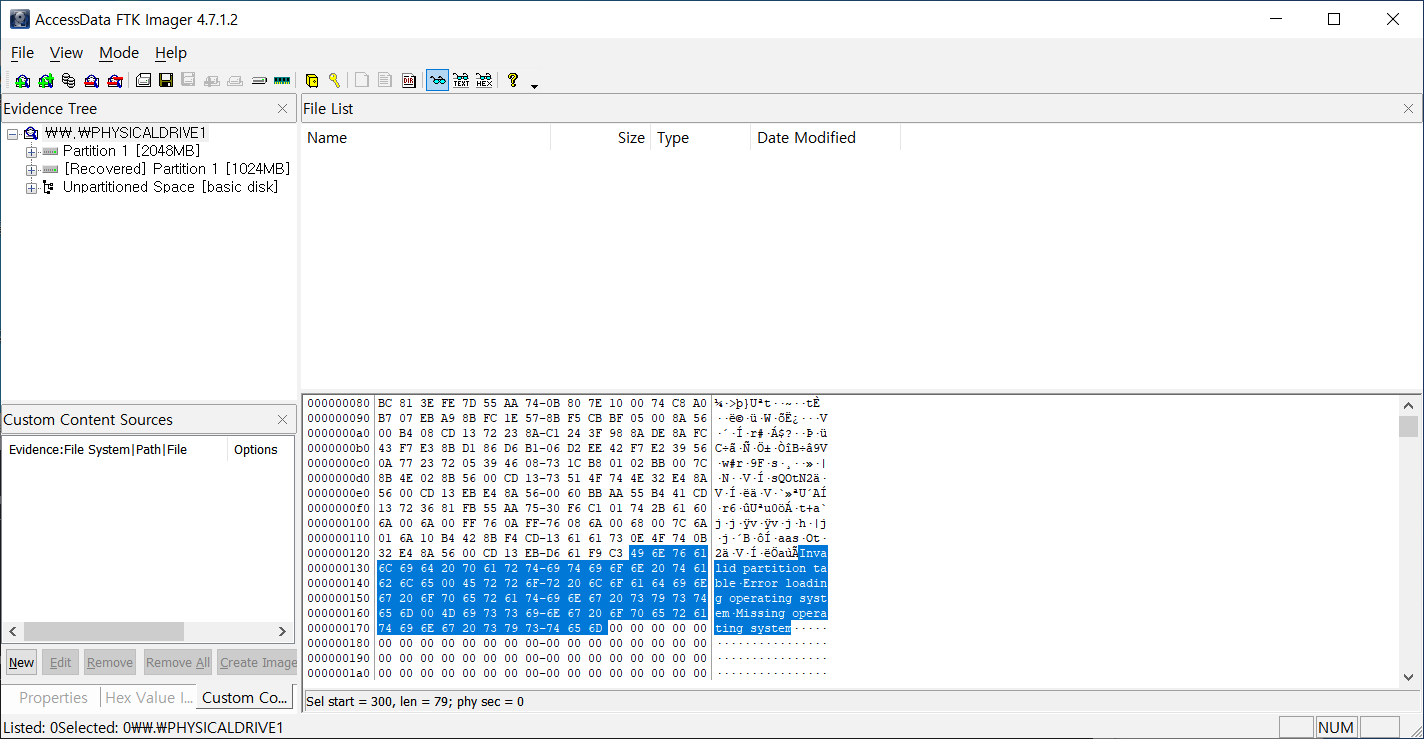Viewport: 1424px width, 739px height.
Task: Click the Export Directory Listing DIR icon
Action: pos(409,81)
